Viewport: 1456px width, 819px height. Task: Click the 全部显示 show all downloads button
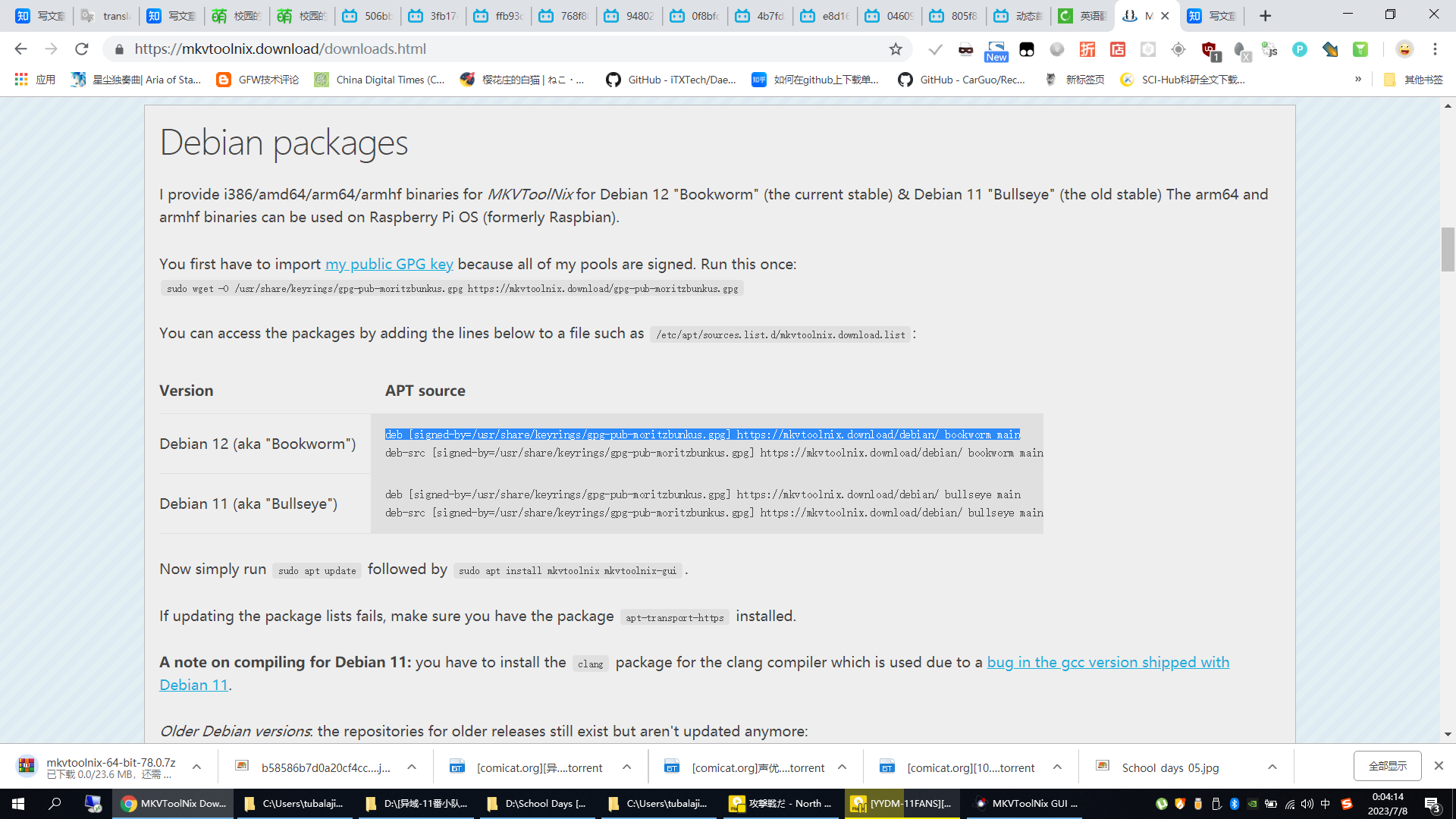(1387, 766)
